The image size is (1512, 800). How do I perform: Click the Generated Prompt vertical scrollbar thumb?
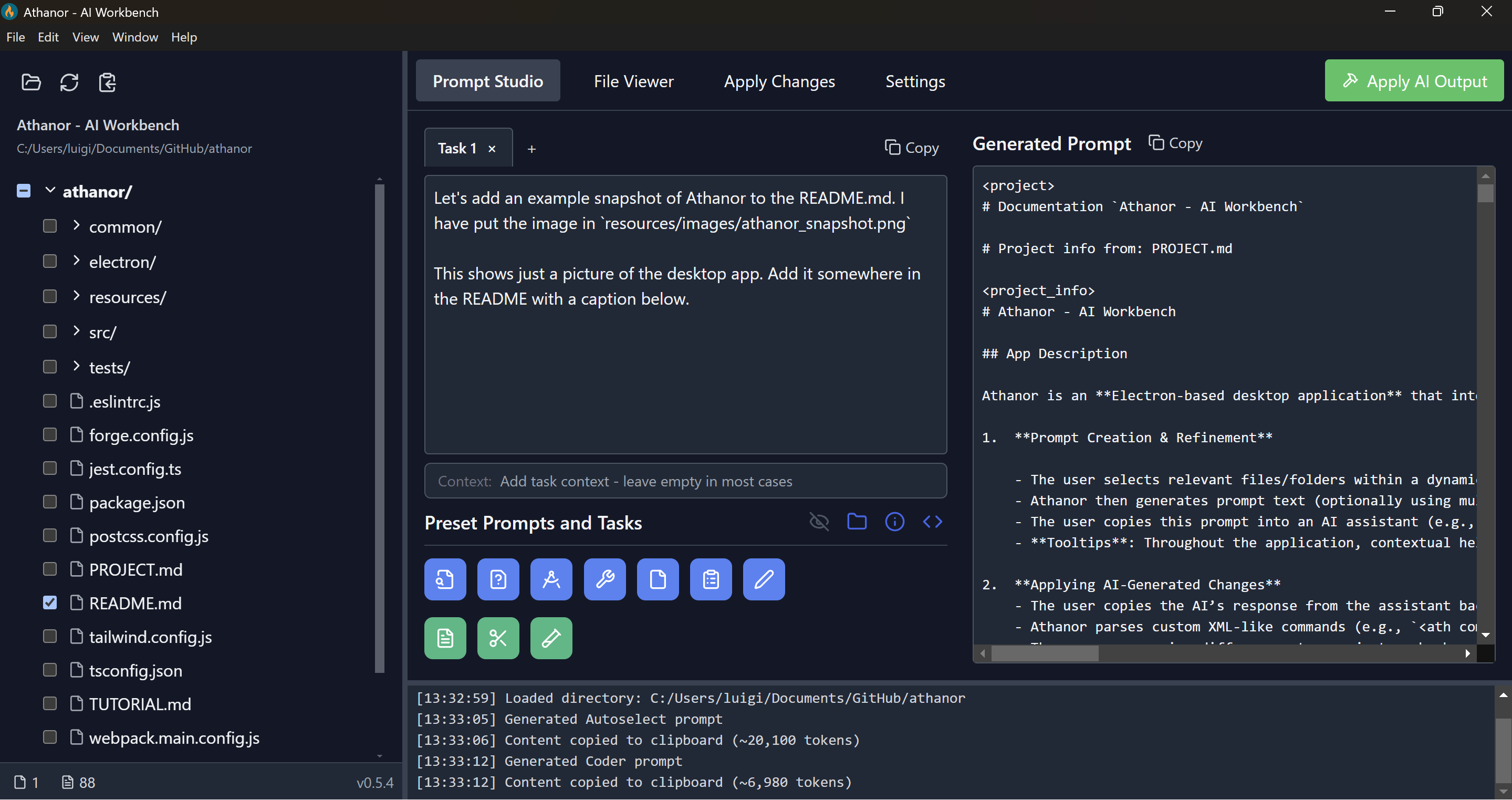[1485, 193]
